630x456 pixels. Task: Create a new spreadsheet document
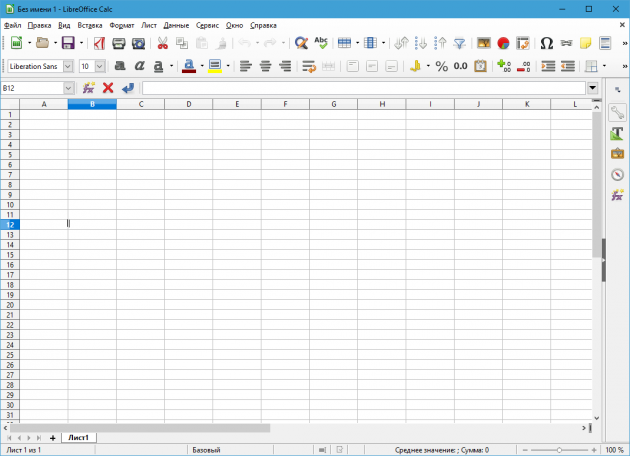pyautogui.click(x=16, y=43)
